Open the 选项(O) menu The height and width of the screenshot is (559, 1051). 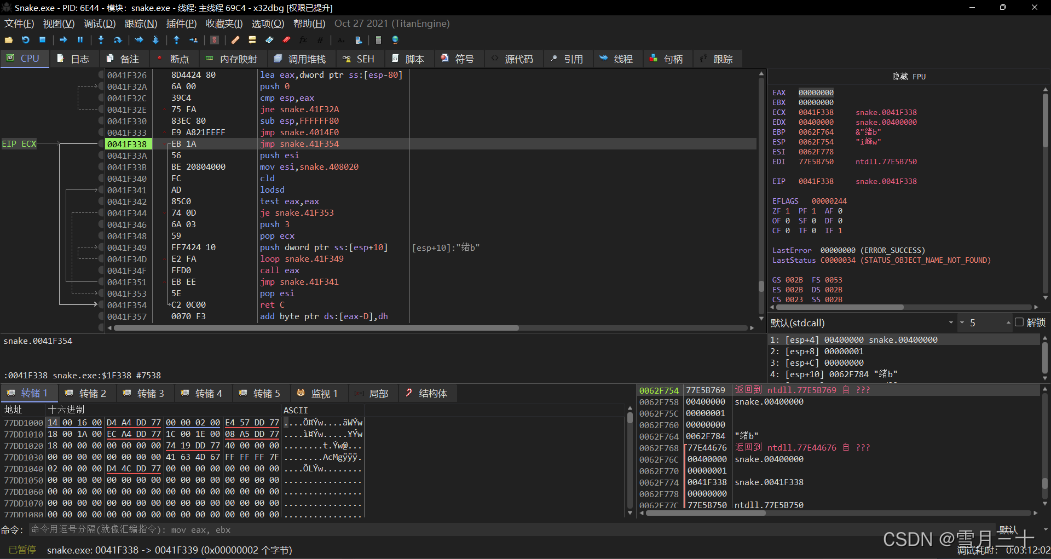click(x=267, y=23)
